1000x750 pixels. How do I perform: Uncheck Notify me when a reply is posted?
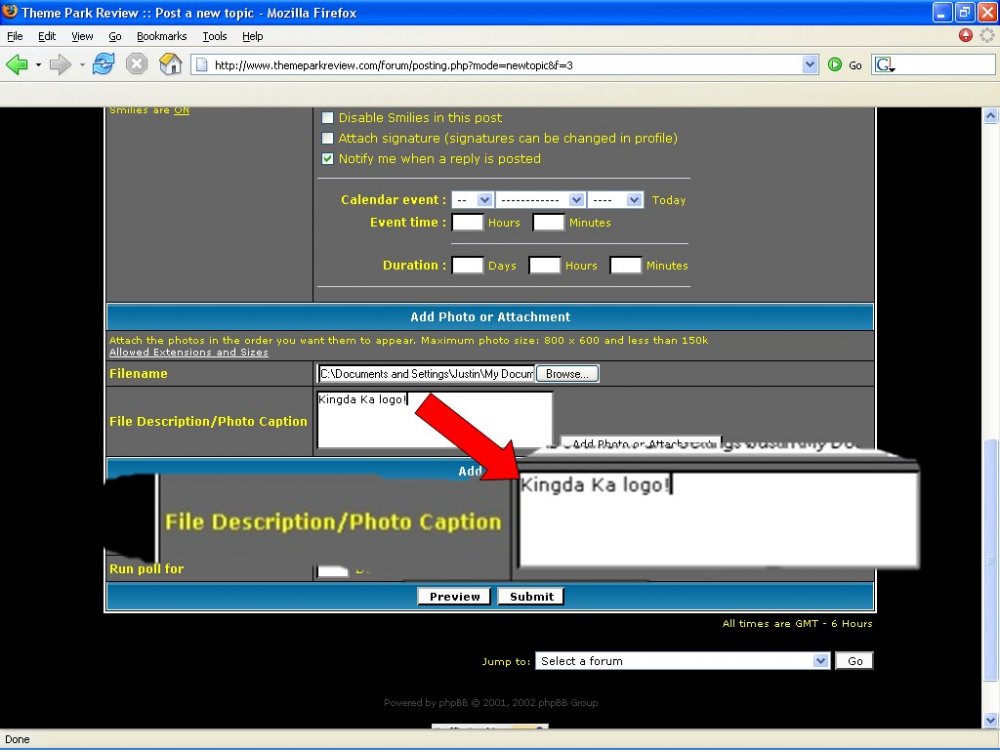tap(327, 159)
